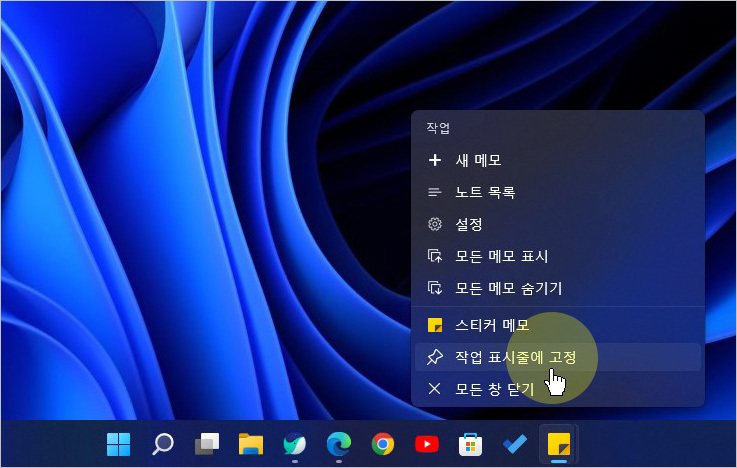Choose 모든 메모 숨기기 entry

[x=558, y=288]
